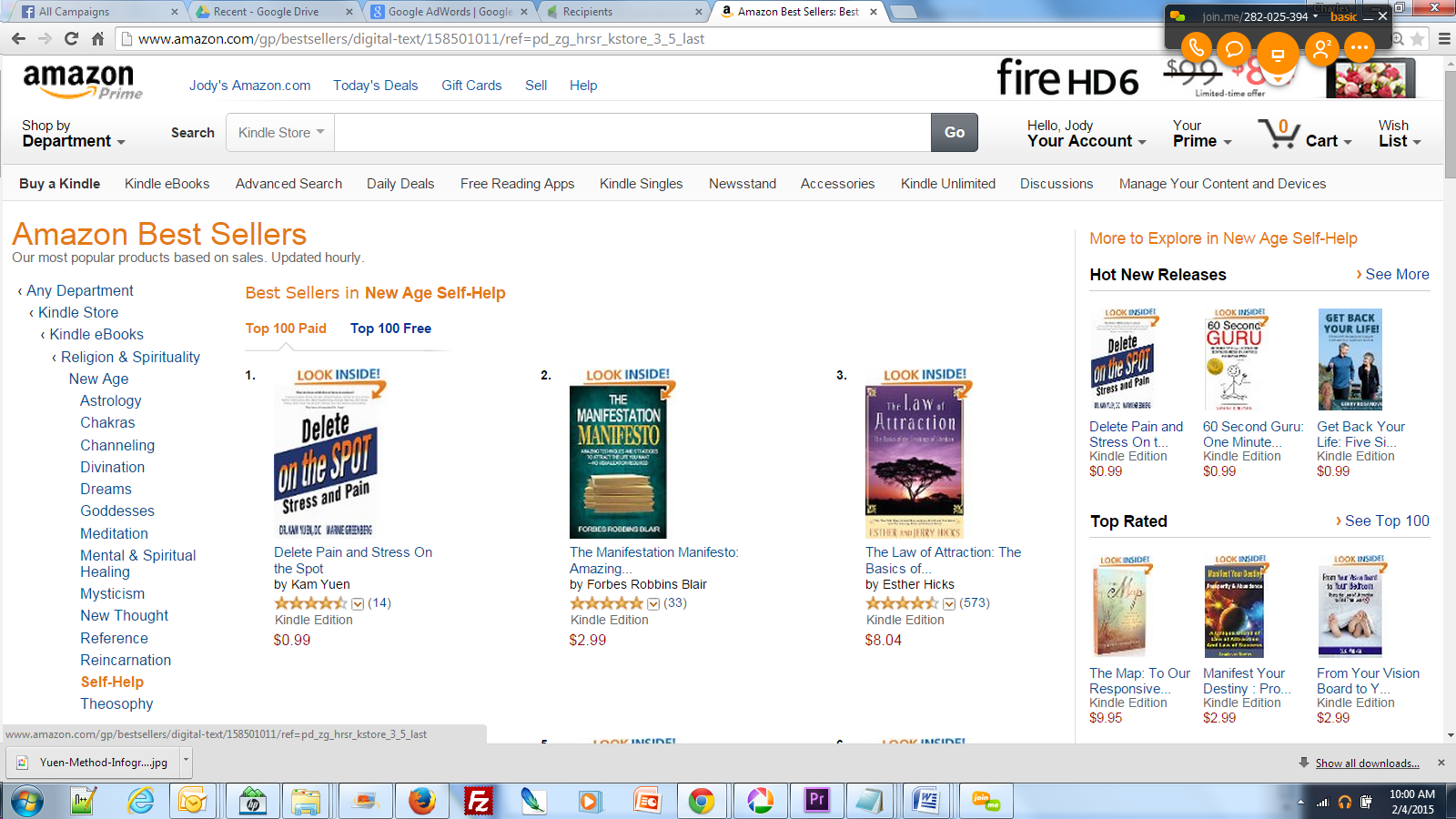Expand the Shop by Department menu
Screen dimensions: 1456x819
(74, 133)
